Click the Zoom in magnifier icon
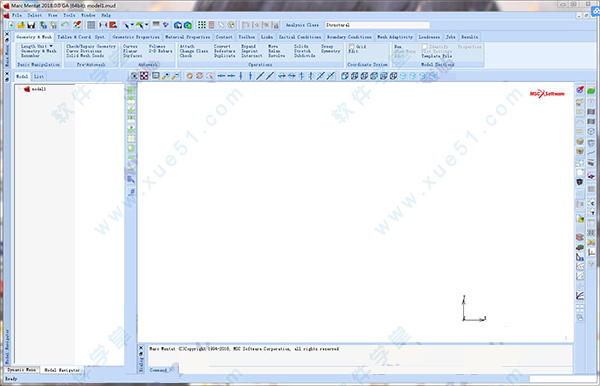 165,76
